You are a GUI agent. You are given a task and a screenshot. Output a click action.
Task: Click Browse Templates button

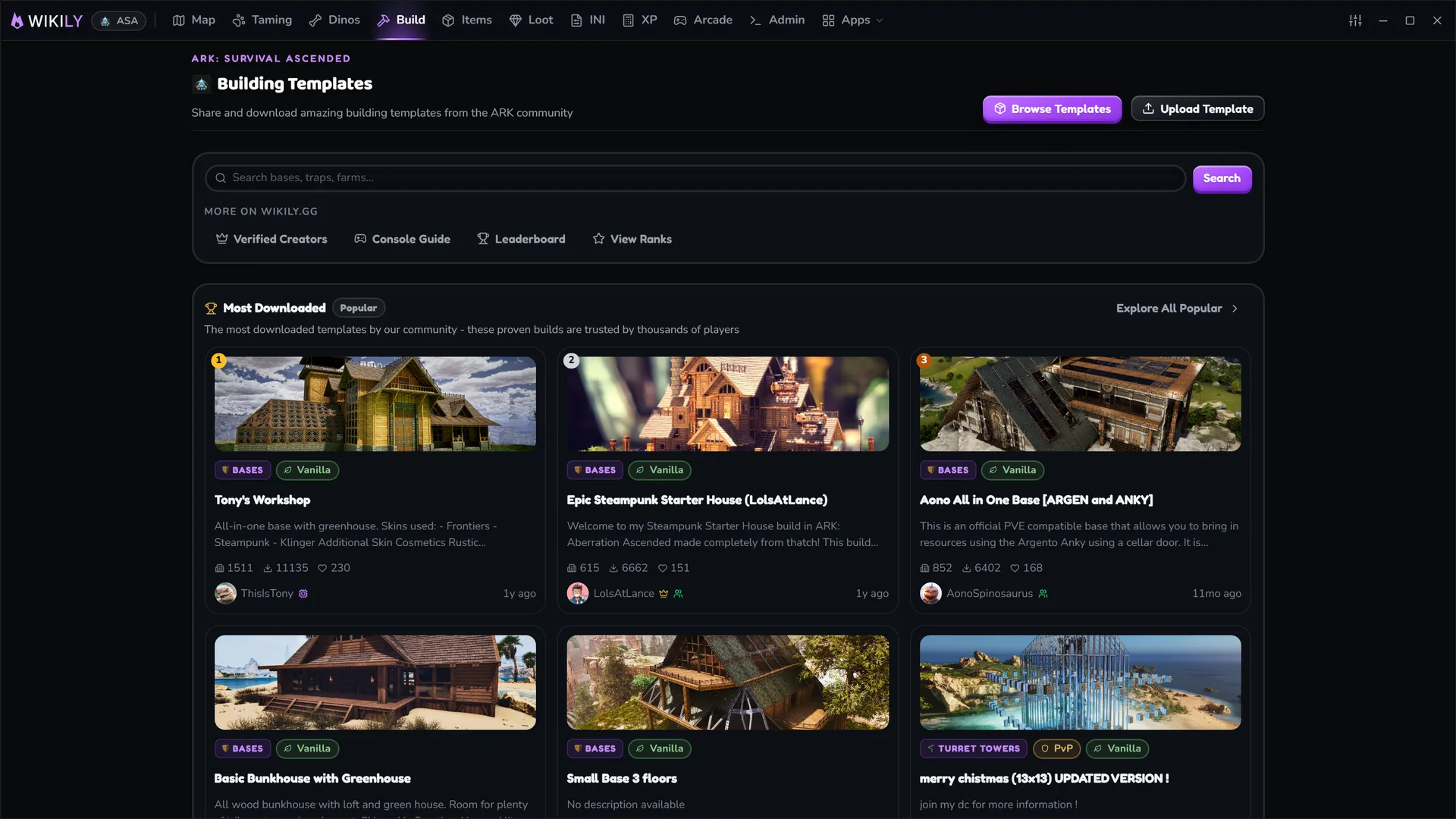[1052, 109]
